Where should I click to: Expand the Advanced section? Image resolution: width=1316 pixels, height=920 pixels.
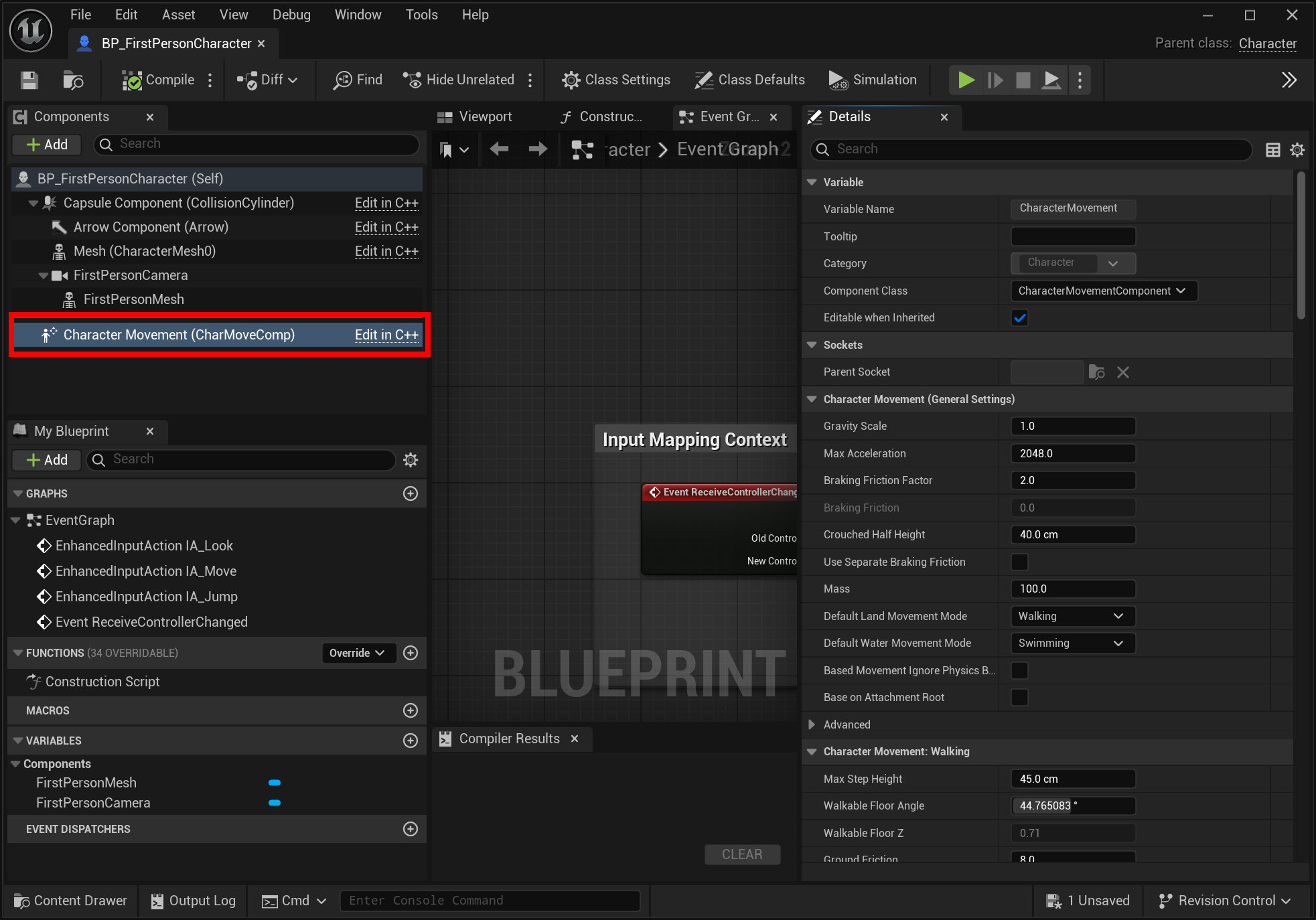[x=812, y=724]
